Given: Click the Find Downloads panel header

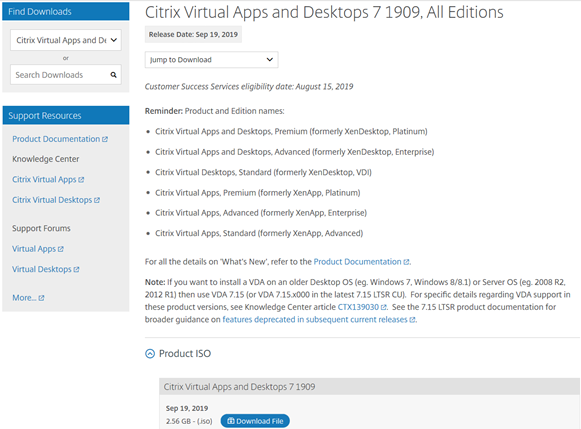Looking at the screenshot, I should (66, 11).
